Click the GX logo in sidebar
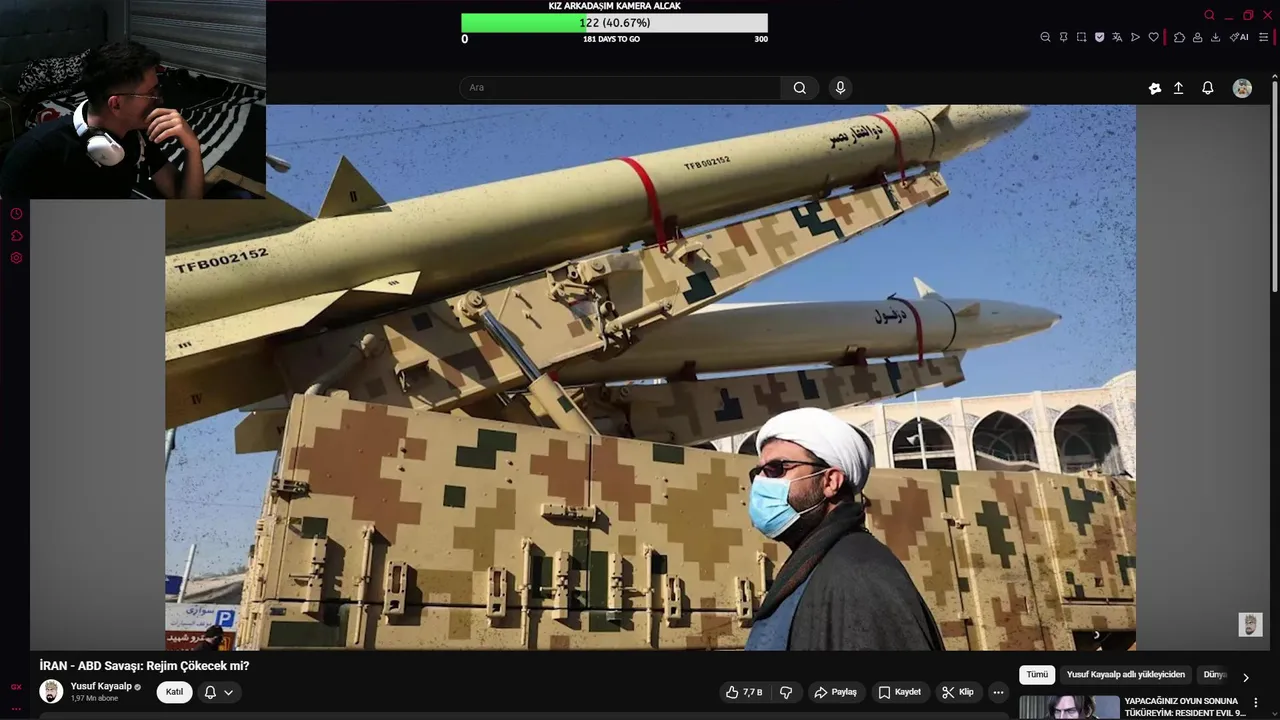 pyautogui.click(x=16, y=687)
